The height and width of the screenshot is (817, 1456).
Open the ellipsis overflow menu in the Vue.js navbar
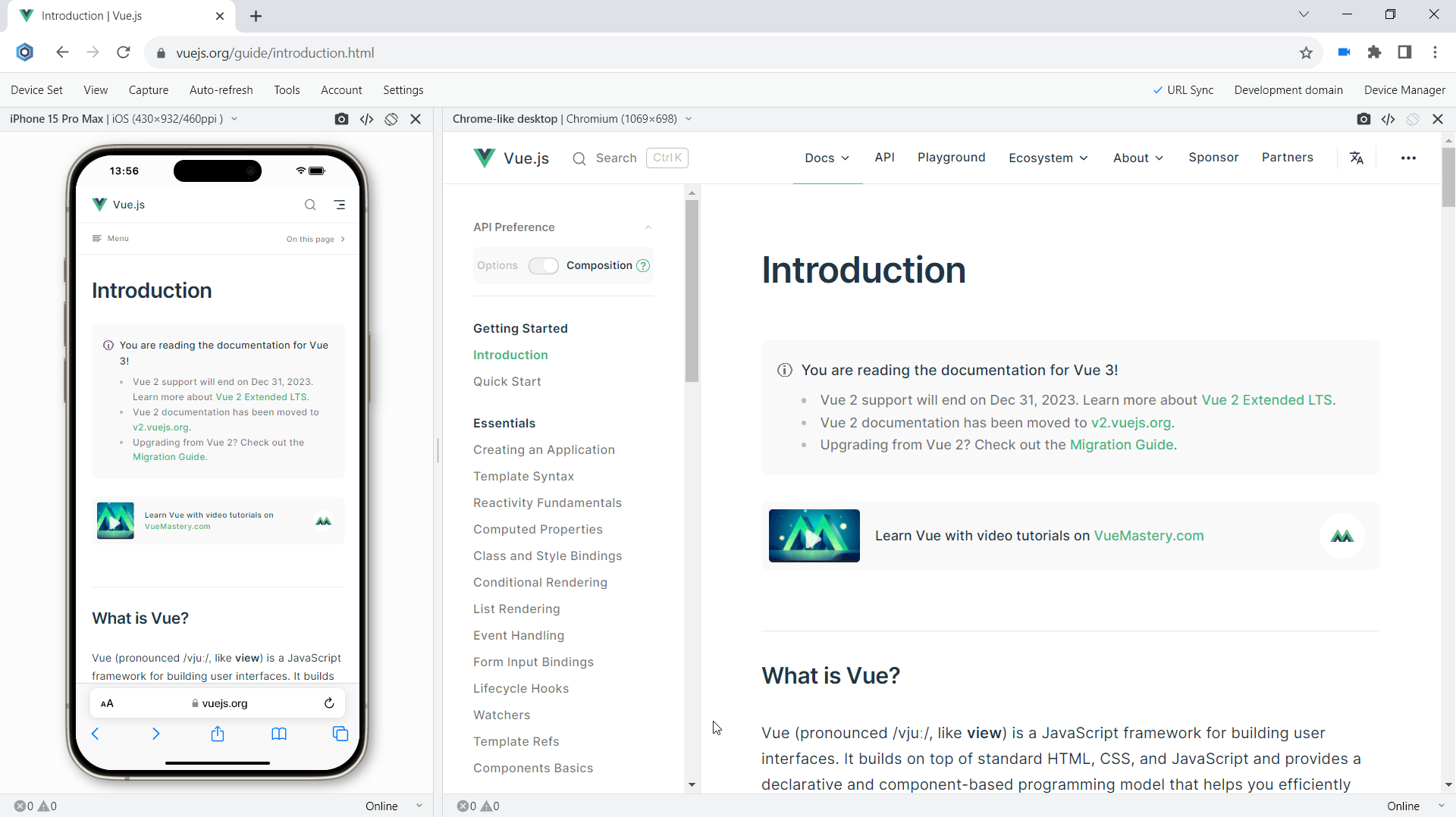[1409, 158]
